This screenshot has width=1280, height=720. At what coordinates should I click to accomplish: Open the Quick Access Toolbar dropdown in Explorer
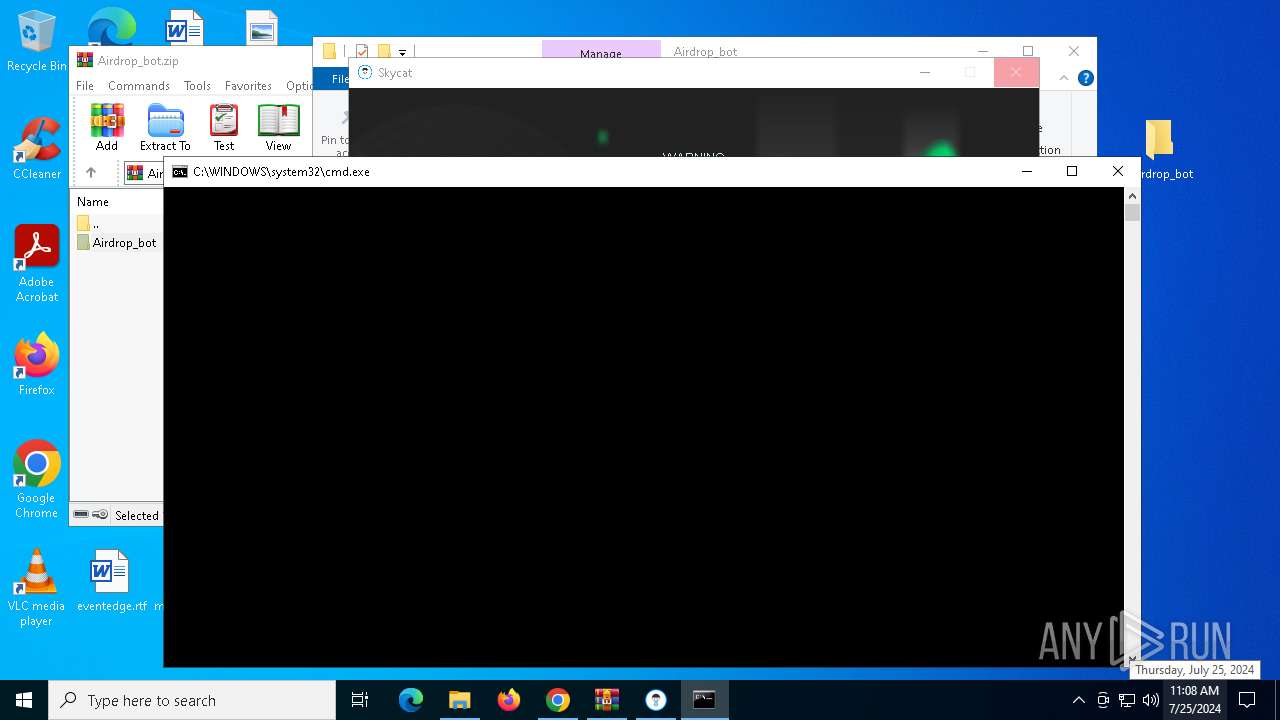(402, 52)
